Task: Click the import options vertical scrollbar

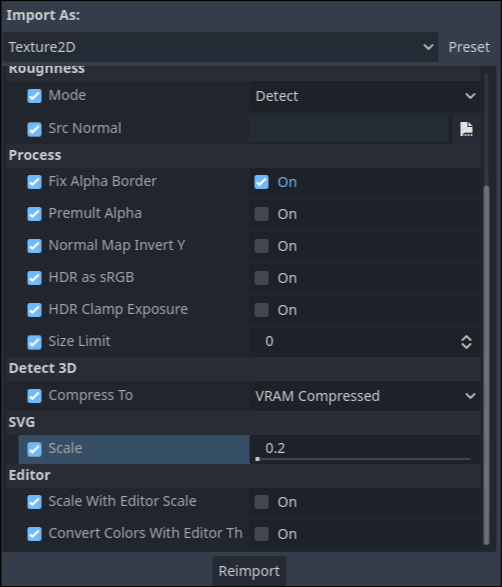Action: [x=486, y=365]
